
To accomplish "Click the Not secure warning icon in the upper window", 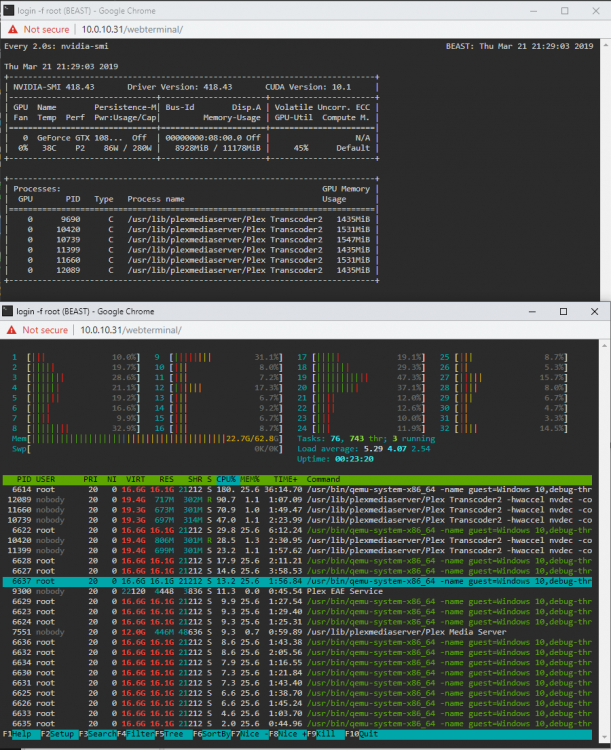I will tap(12, 29).
